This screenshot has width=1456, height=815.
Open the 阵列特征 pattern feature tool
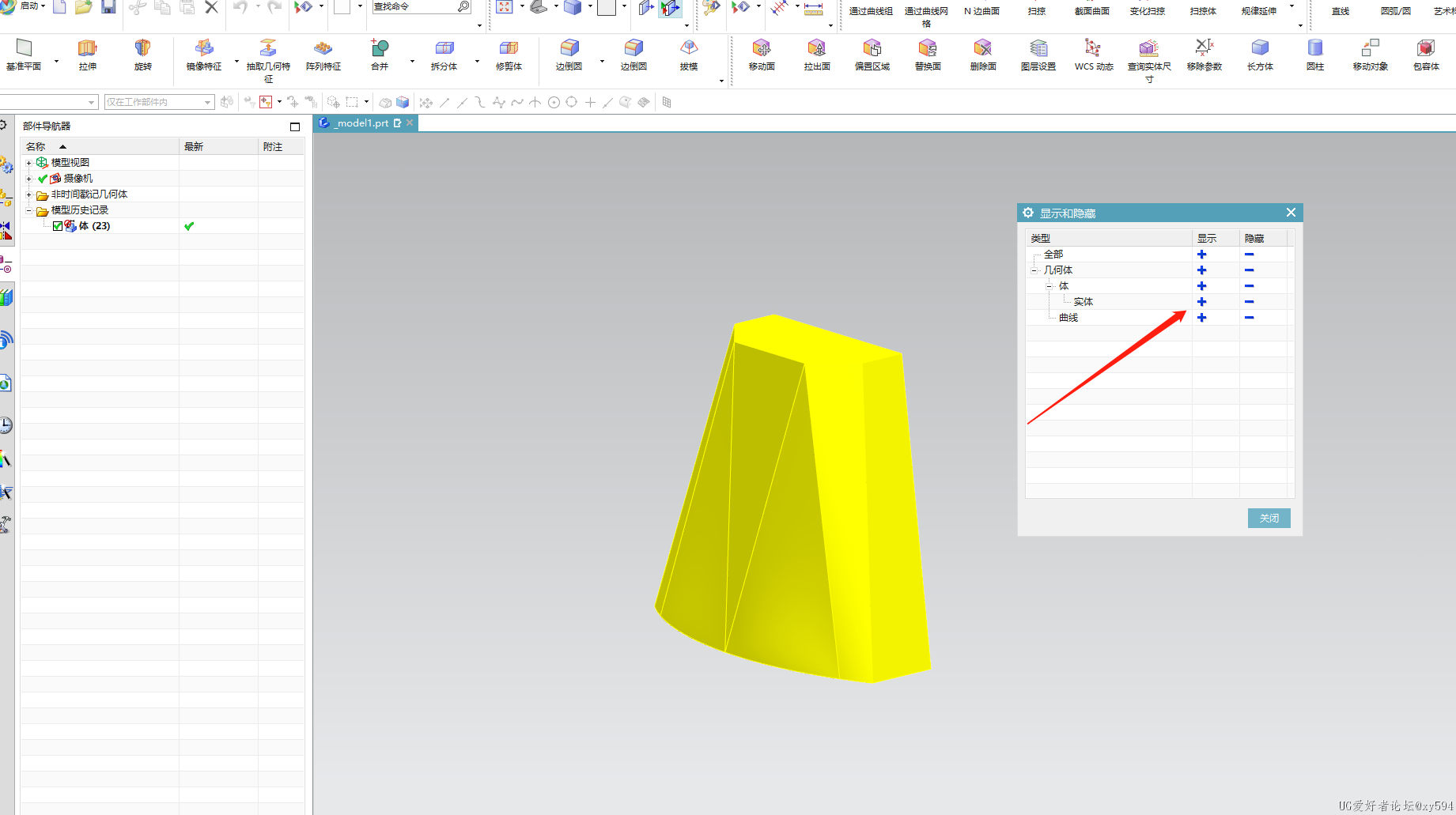click(323, 55)
